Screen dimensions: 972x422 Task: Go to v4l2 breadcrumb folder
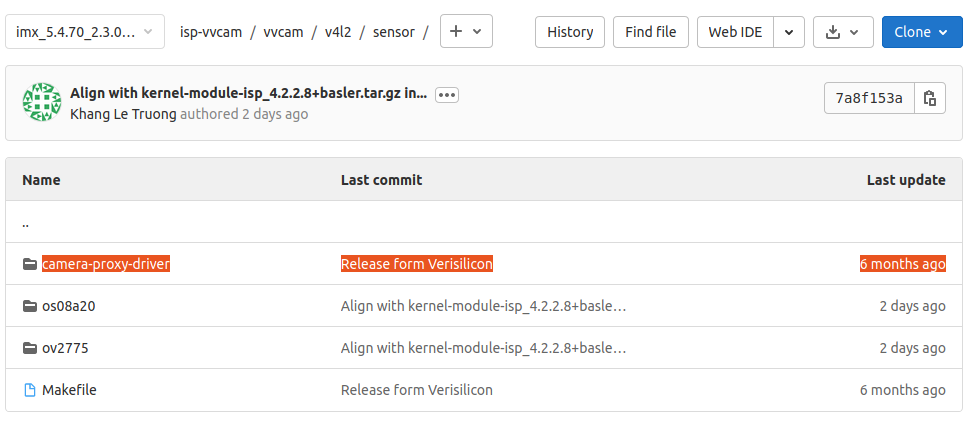(x=339, y=32)
